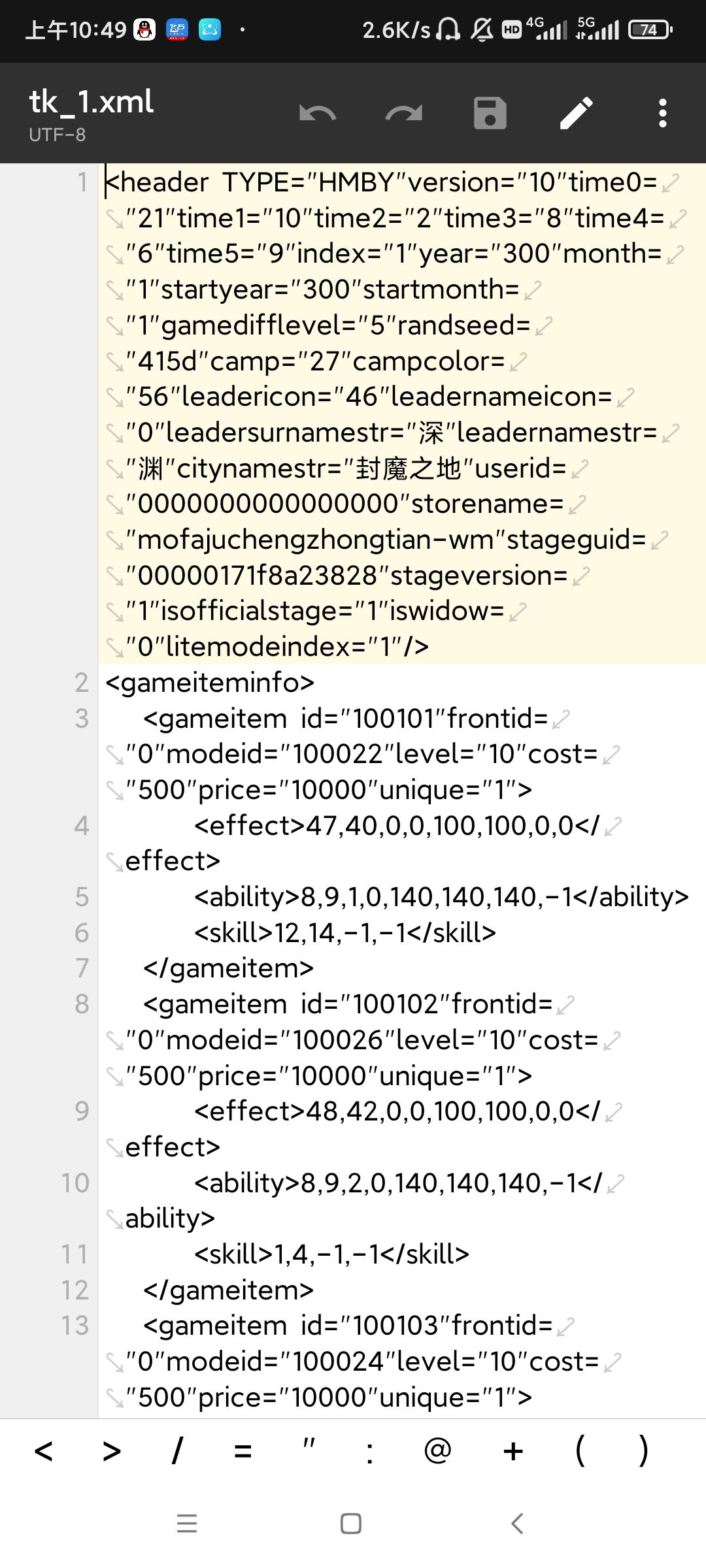Tap the redo arrow icon
706x1568 pixels.
tap(403, 114)
